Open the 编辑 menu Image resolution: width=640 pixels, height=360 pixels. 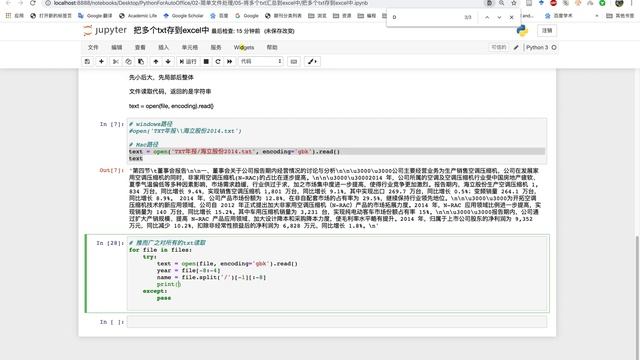click(x=117, y=47)
